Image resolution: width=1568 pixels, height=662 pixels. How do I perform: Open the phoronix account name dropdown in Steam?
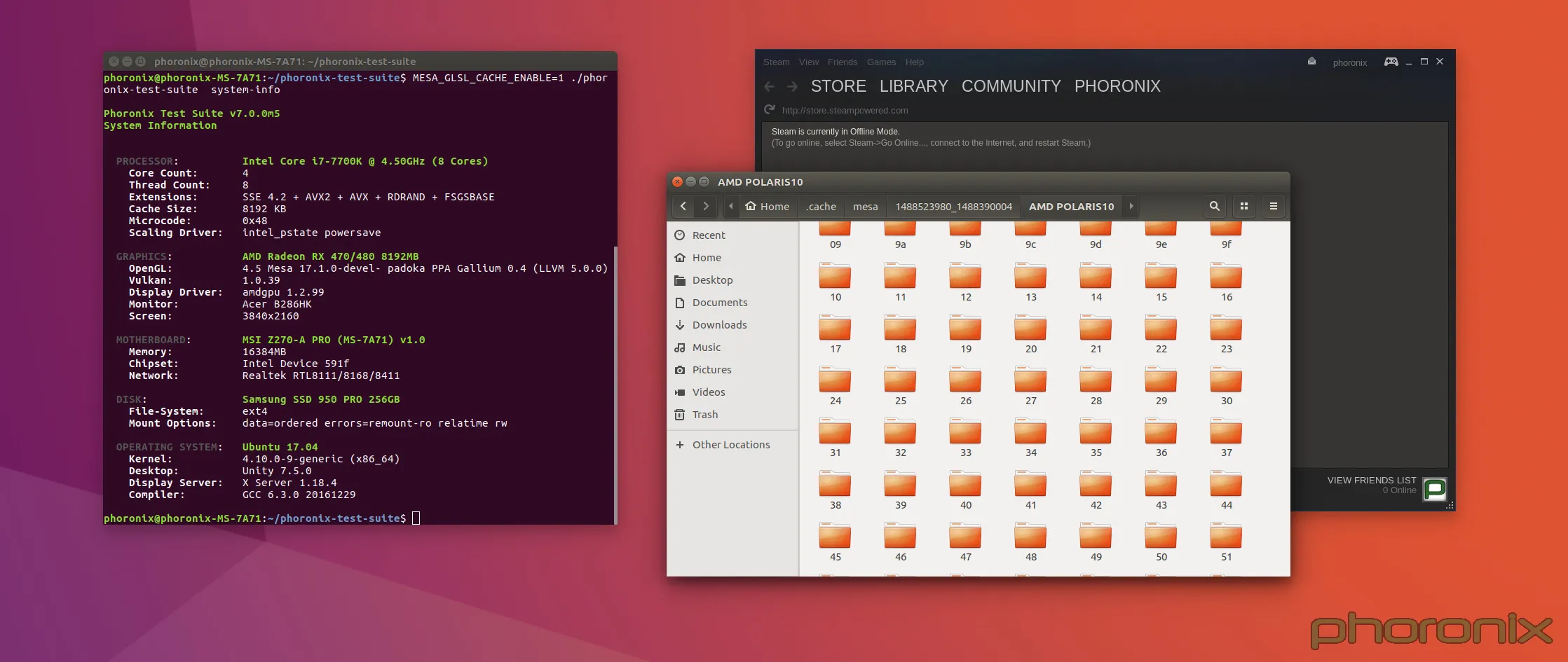click(1349, 62)
